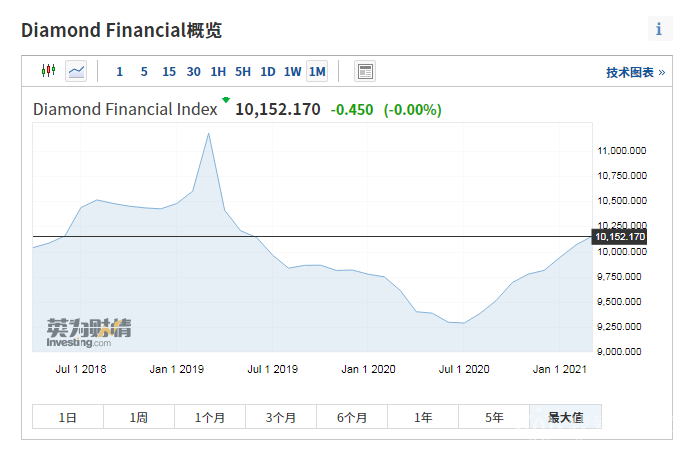Choose the 30 minute interval
Viewport: 690px width, 457px height.
click(x=193, y=71)
